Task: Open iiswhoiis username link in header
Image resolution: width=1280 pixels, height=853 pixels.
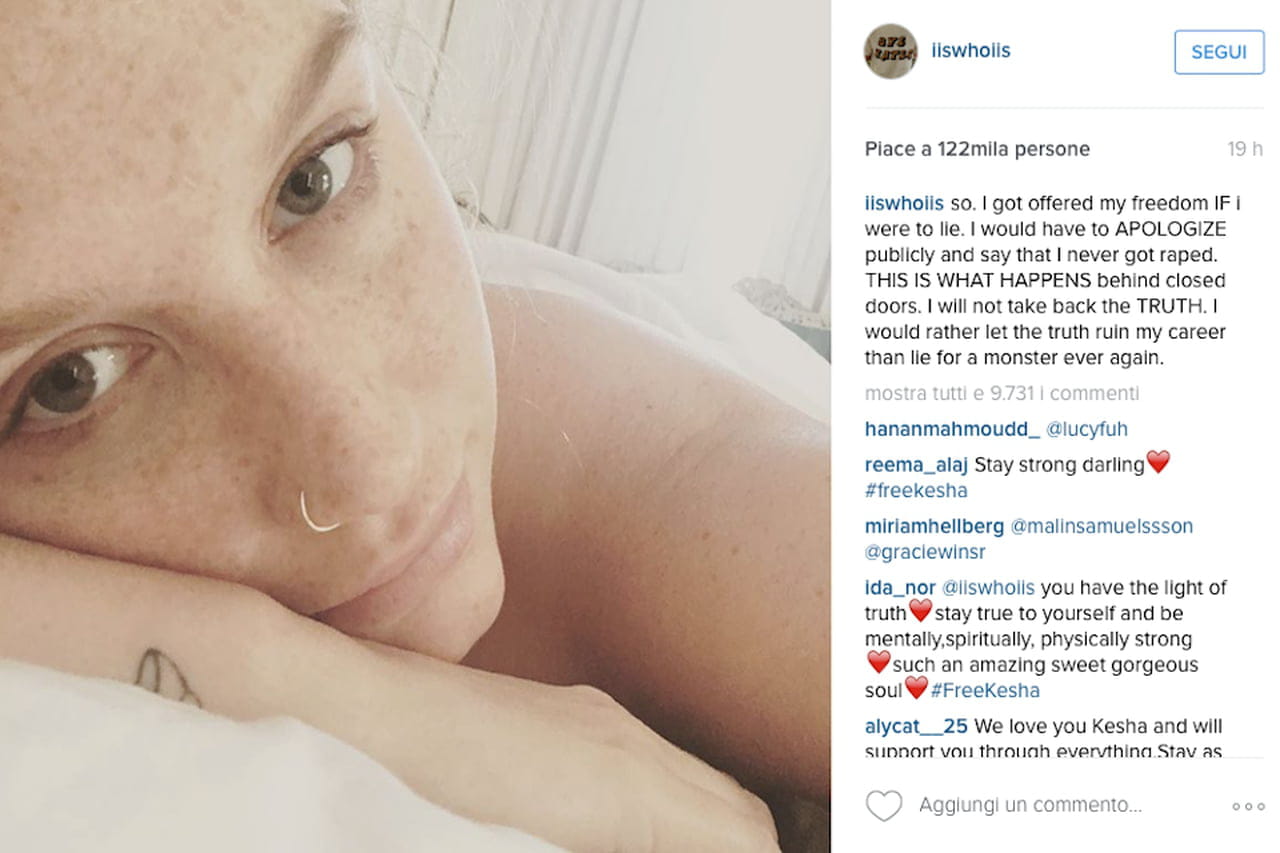Action: (x=970, y=51)
